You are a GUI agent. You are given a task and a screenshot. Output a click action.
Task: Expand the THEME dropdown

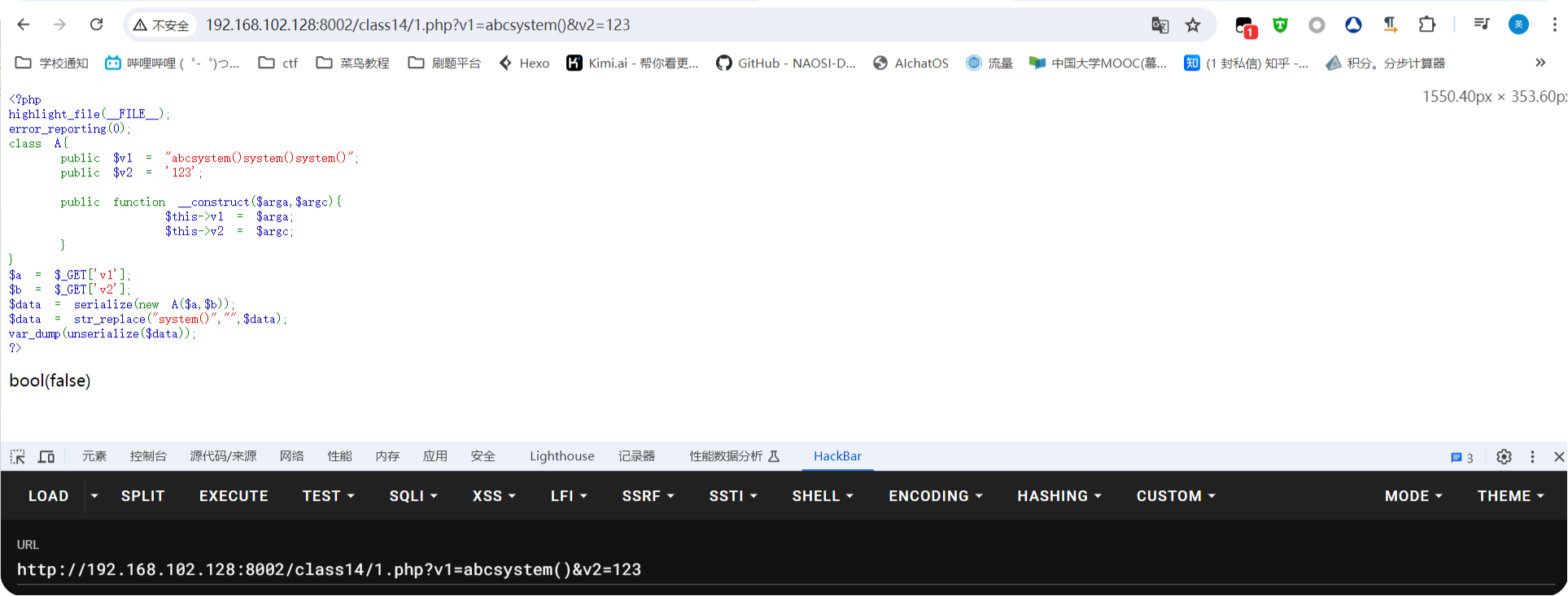pos(1510,496)
